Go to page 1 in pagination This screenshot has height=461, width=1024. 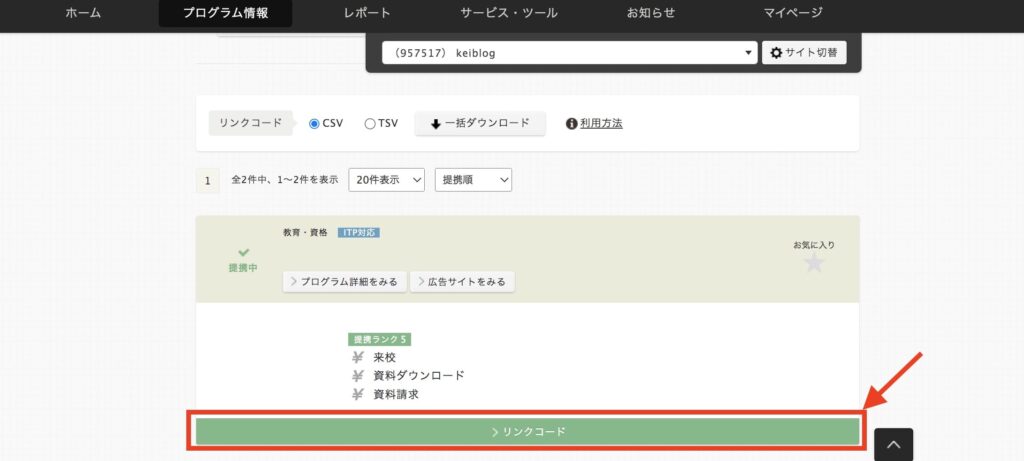pyautogui.click(x=208, y=180)
